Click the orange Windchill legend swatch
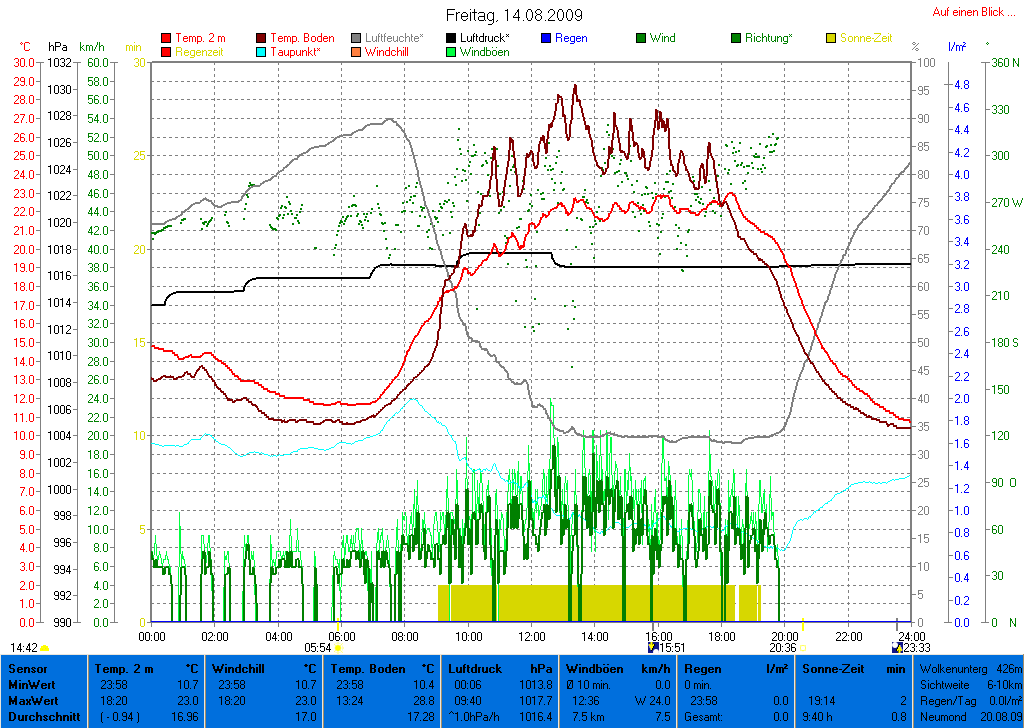This screenshot has height=728, width=1024. (x=357, y=52)
